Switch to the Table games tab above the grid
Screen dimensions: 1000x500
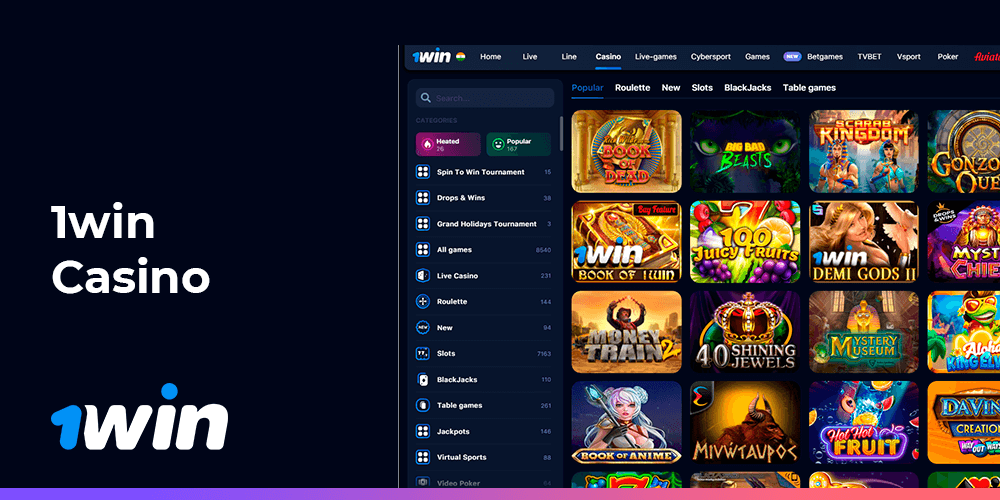pos(809,88)
